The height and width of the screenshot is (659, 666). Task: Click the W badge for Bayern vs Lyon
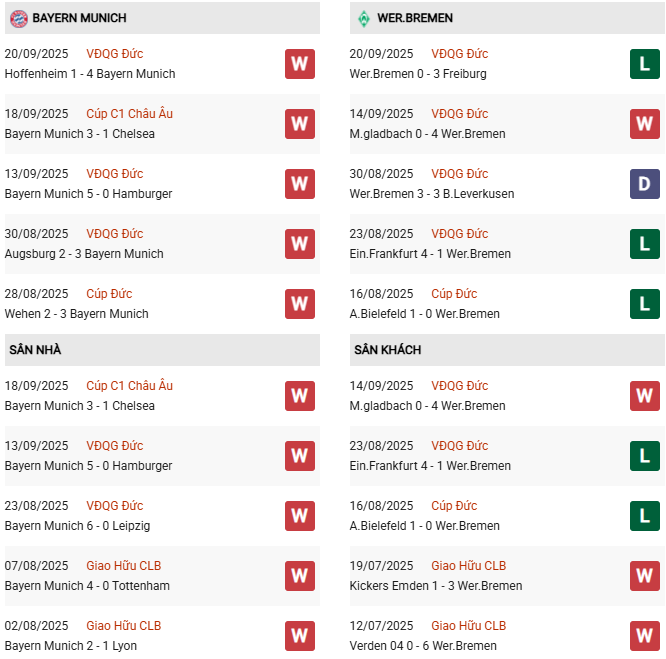[299, 636]
